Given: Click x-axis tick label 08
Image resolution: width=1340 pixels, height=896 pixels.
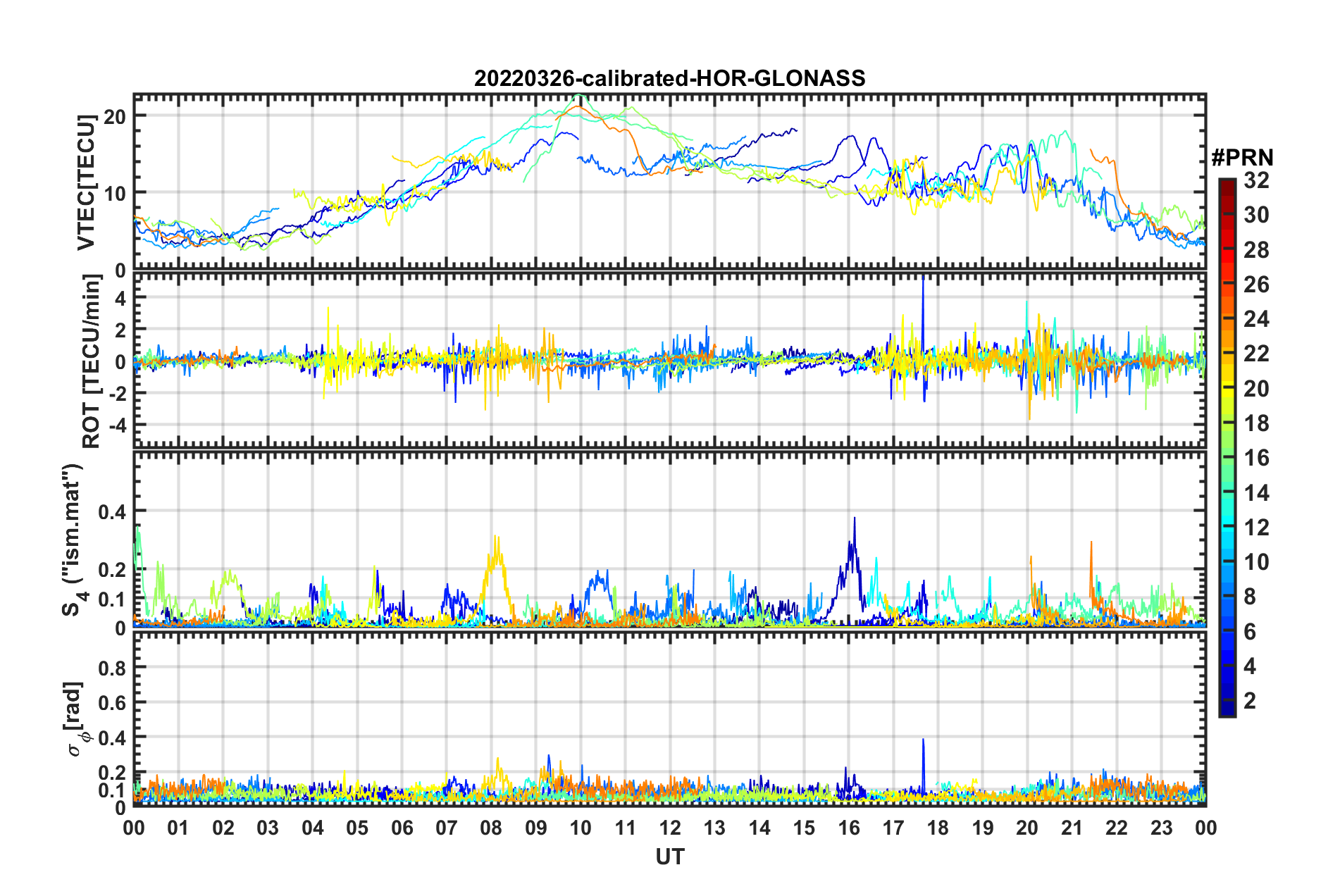Looking at the screenshot, I should (x=491, y=828).
